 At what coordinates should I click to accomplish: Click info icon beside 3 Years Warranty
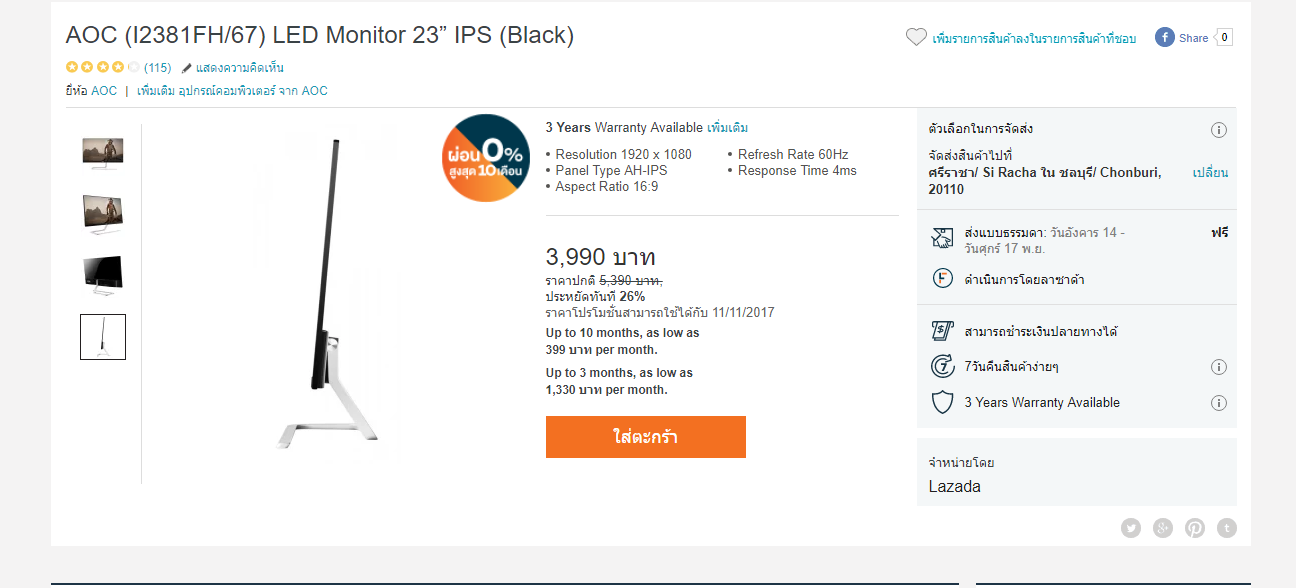pyautogui.click(x=1219, y=403)
